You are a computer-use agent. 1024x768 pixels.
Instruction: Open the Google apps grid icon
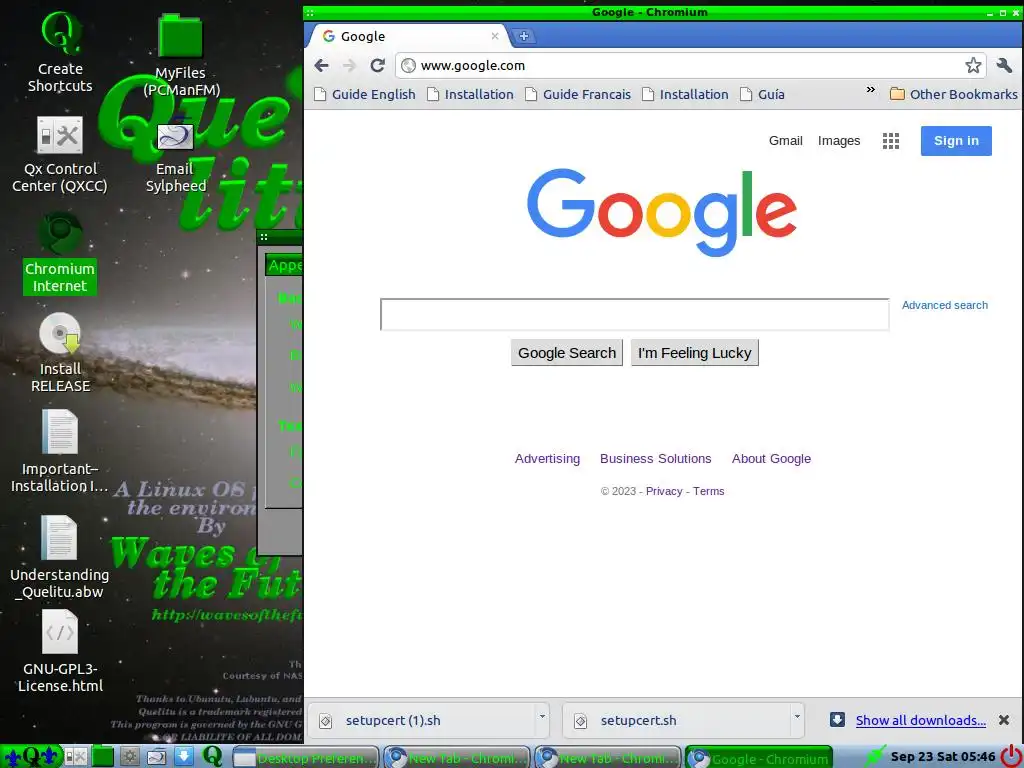[x=891, y=140]
